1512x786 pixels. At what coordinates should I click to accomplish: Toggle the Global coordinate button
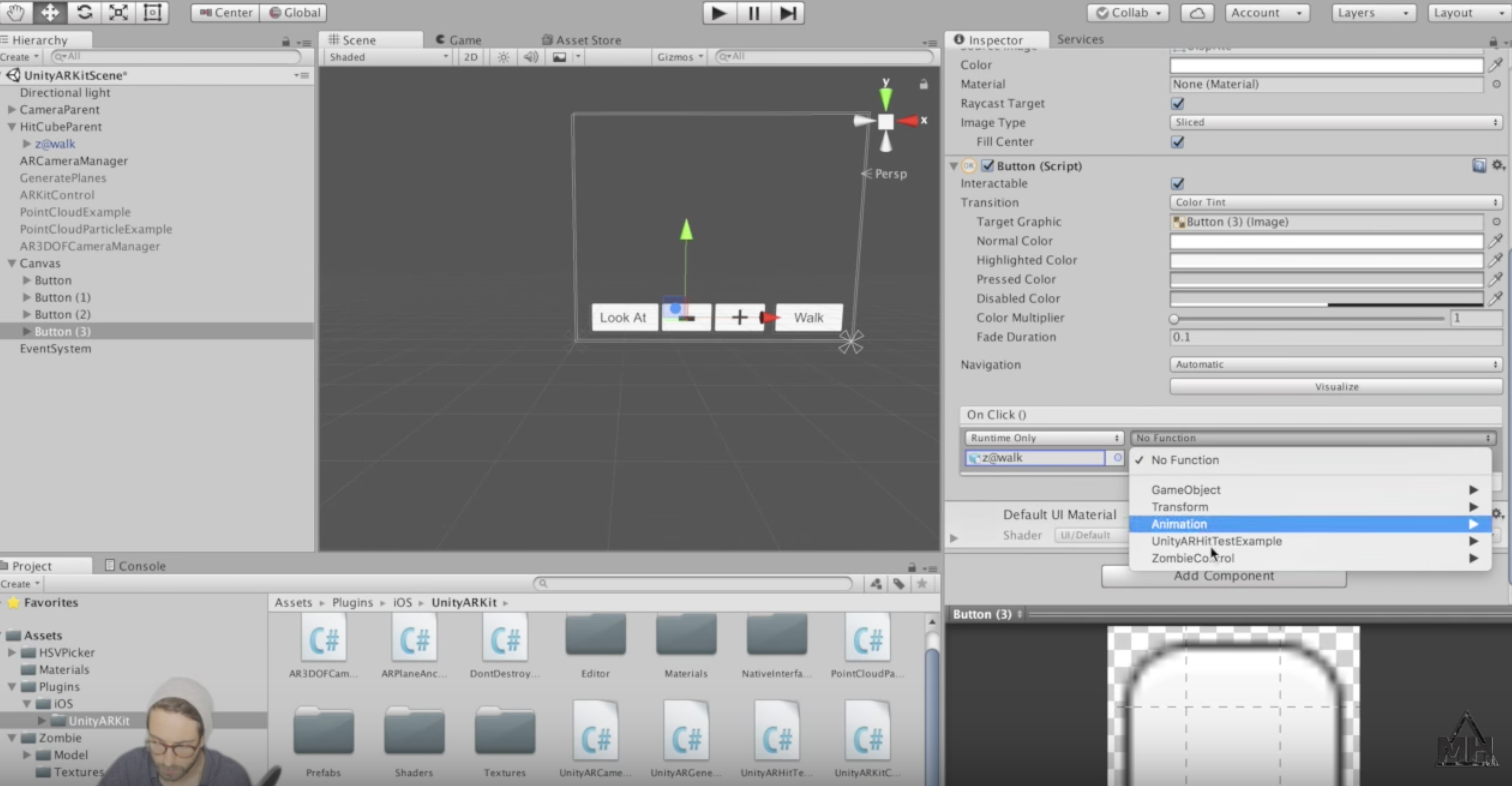294,13
